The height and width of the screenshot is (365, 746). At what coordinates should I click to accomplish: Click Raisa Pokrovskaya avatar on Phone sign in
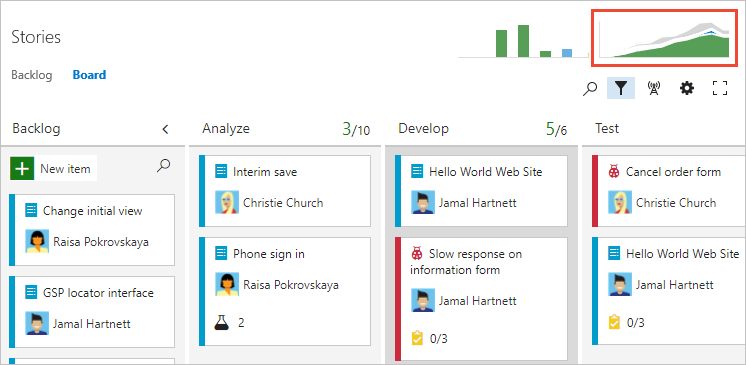coord(227,285)
